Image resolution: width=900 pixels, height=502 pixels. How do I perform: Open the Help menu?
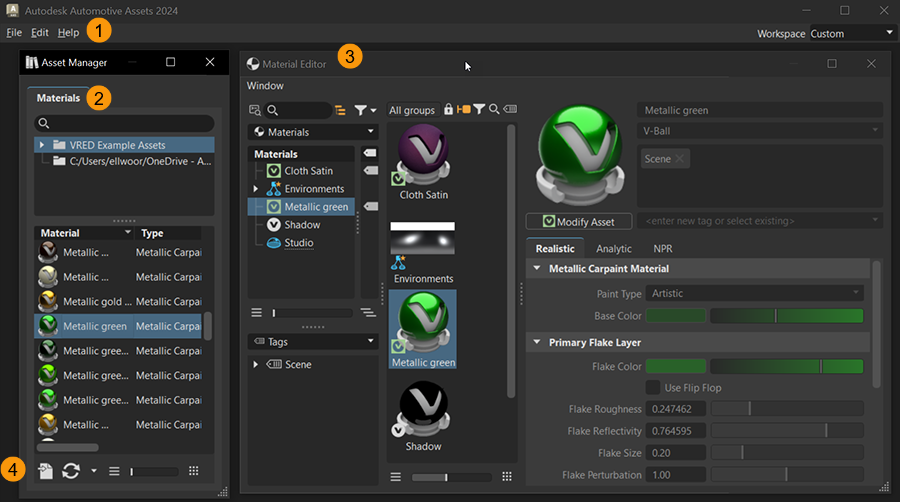tap(68, 33)
